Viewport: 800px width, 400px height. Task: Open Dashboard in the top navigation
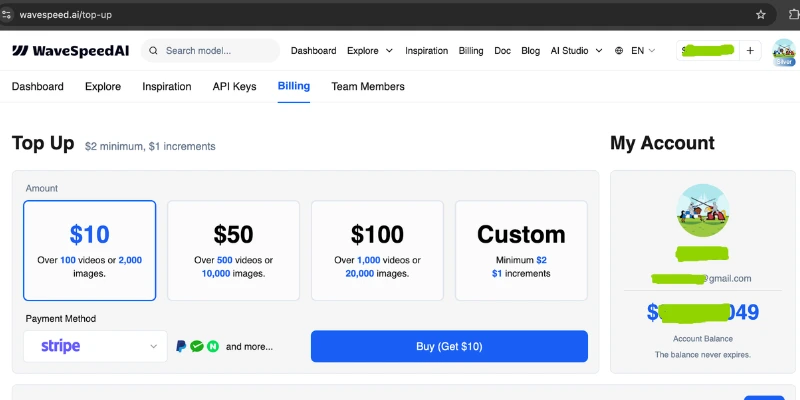(313, 51)
